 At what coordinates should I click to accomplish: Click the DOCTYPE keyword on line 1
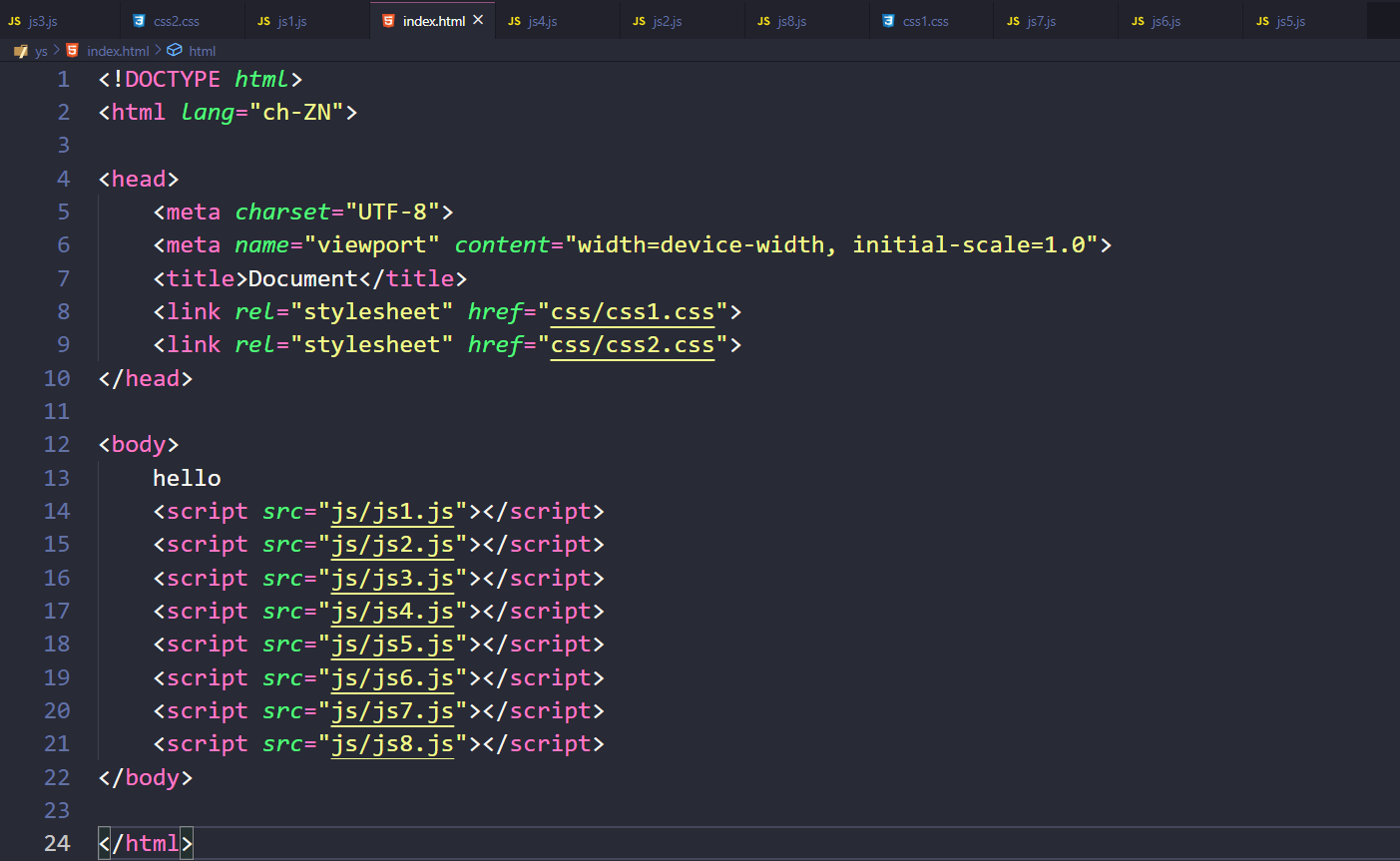pos(173,79)
